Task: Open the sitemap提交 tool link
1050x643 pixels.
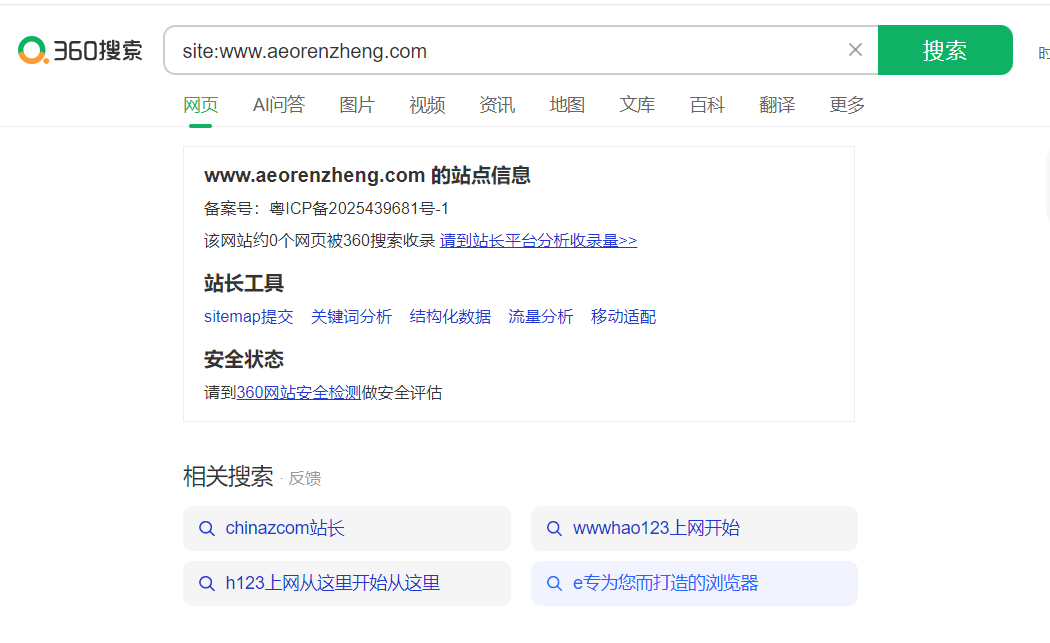Action: pyautogui.click(x=249, y=317)
